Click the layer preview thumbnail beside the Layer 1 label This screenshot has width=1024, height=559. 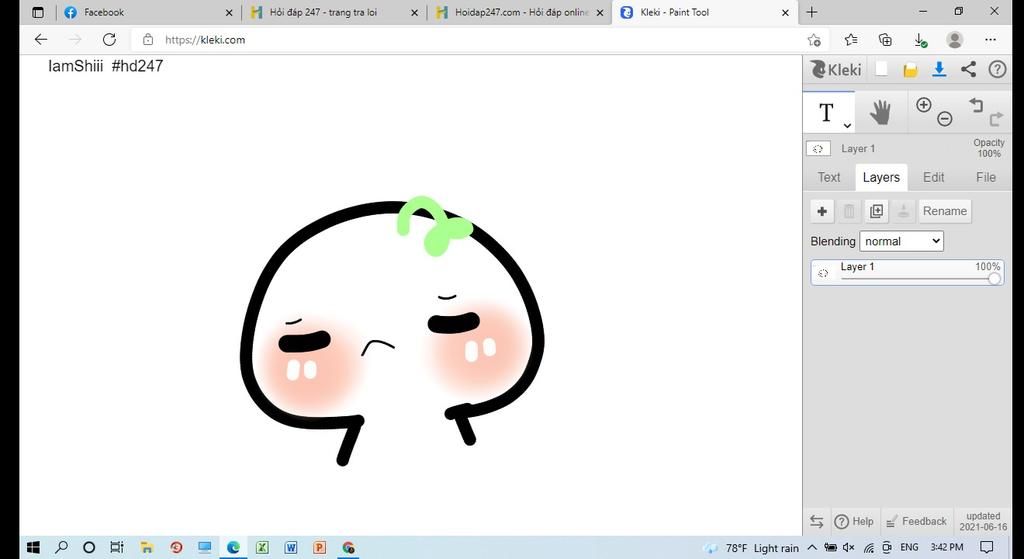point(818,148)
